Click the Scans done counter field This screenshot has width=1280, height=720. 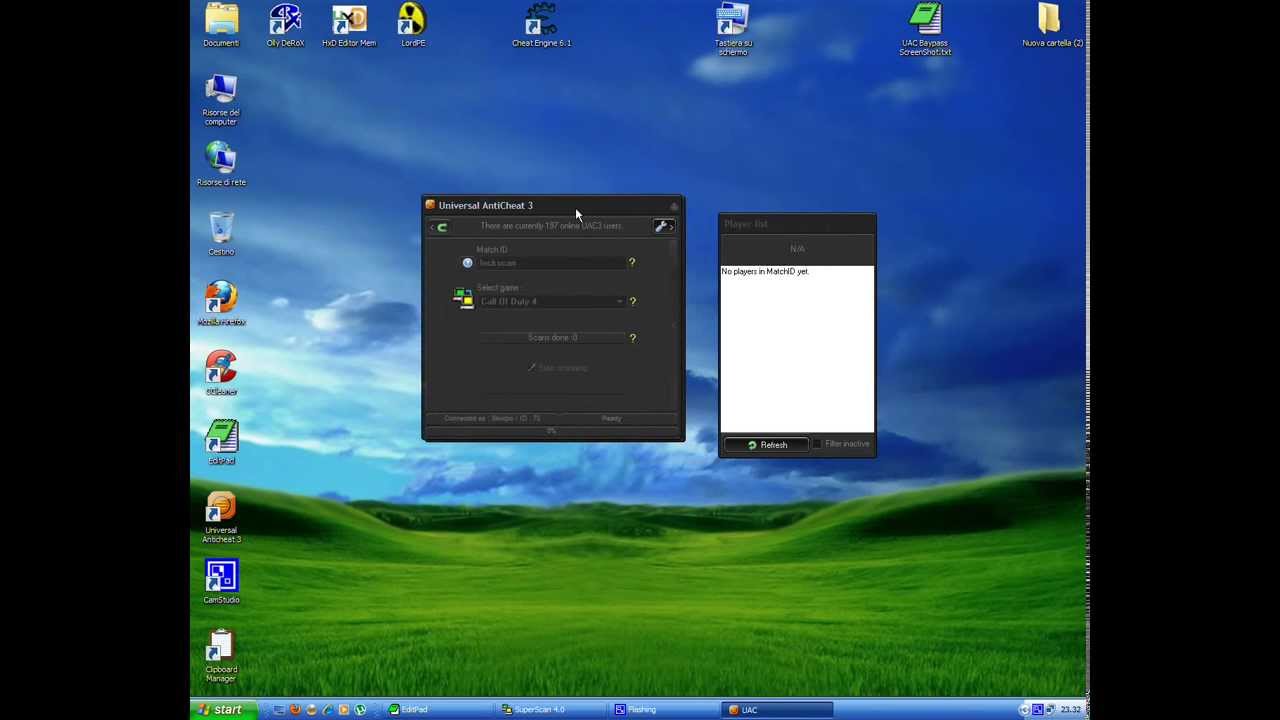click(552, 338)
